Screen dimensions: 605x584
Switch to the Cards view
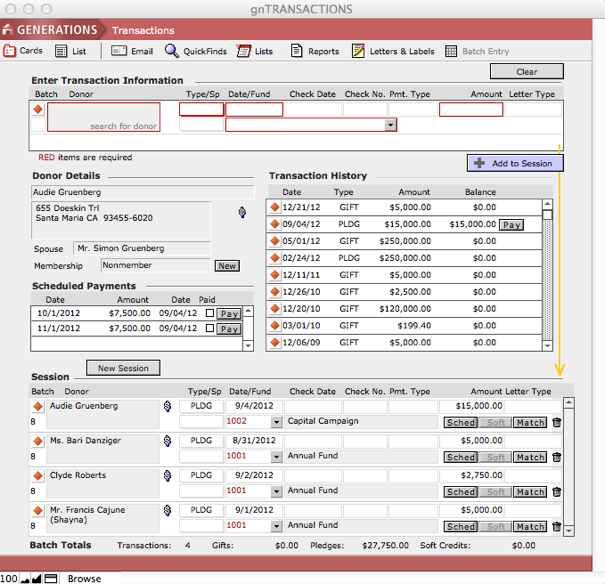[x=10, y=51]
